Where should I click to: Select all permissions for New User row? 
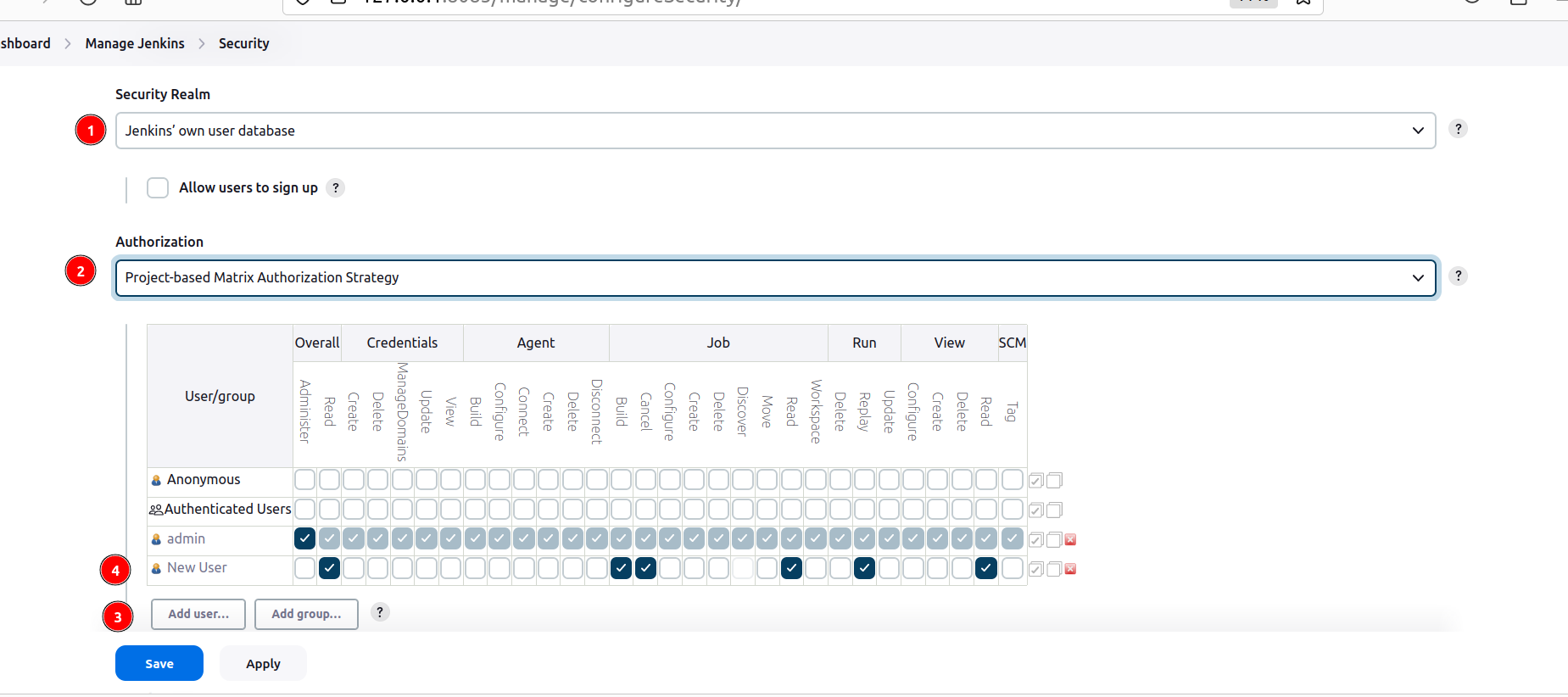tap(1035, 569)
